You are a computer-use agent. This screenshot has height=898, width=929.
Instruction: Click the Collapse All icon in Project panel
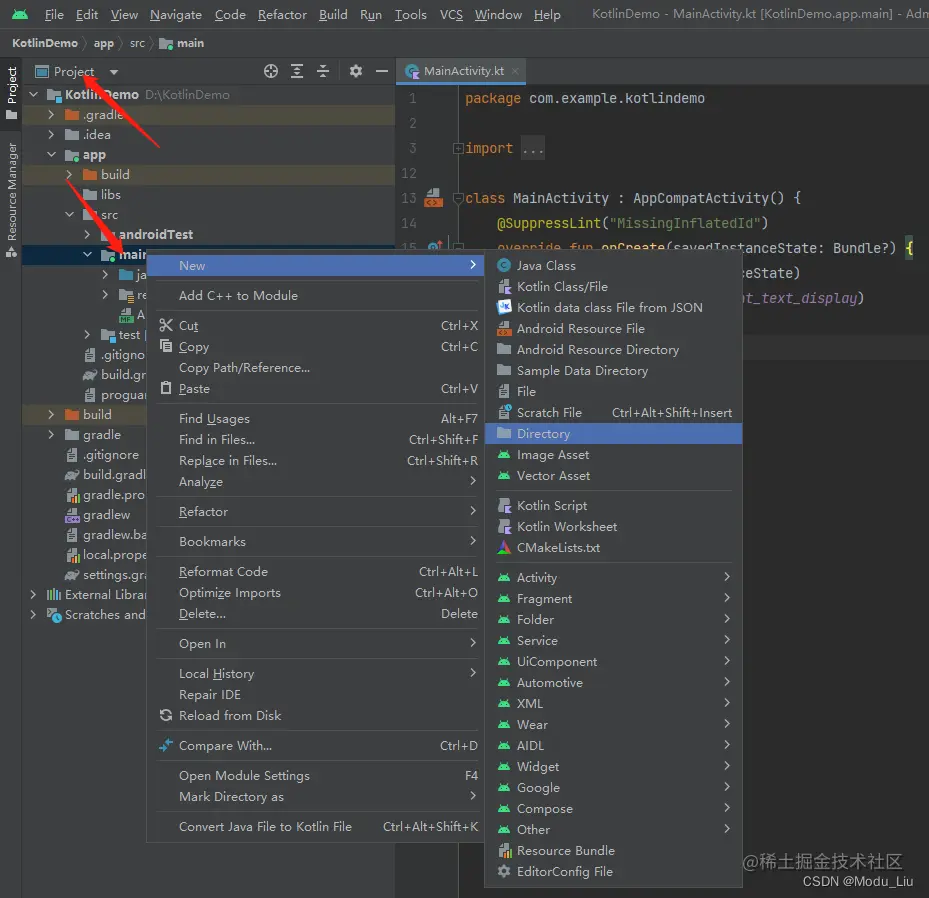point(323,72)
